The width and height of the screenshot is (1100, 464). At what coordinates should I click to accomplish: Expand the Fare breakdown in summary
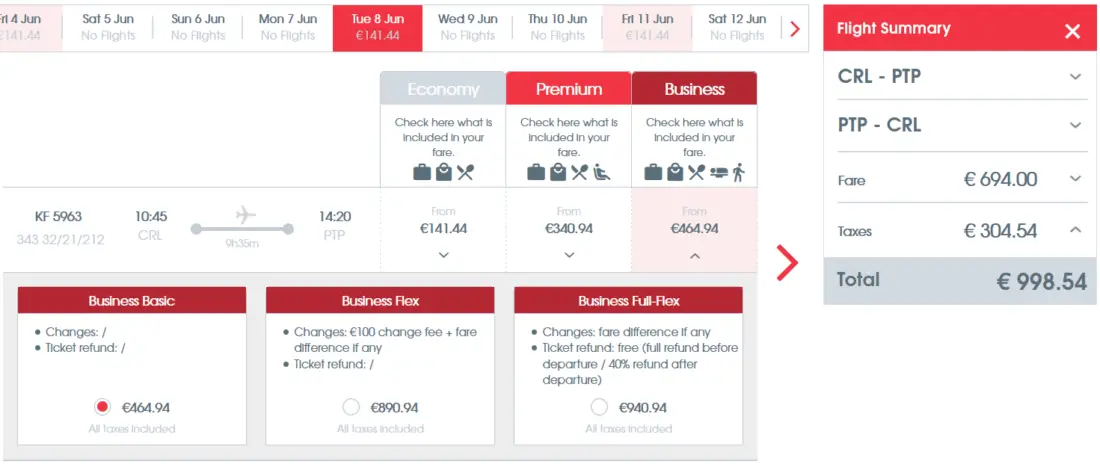tap(1075, 179)
